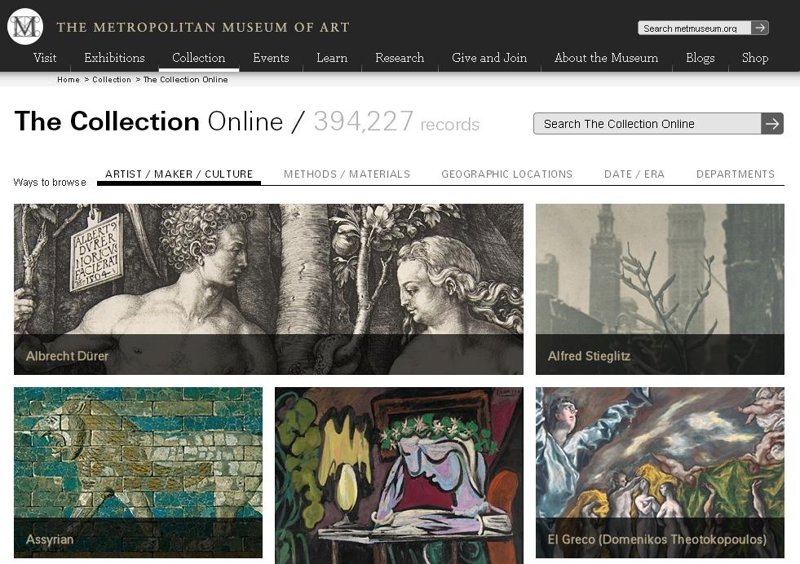Viewport: 800px width, 564px height.
Task: Select the Methods / Materials tab
Action: click(347, 174)
